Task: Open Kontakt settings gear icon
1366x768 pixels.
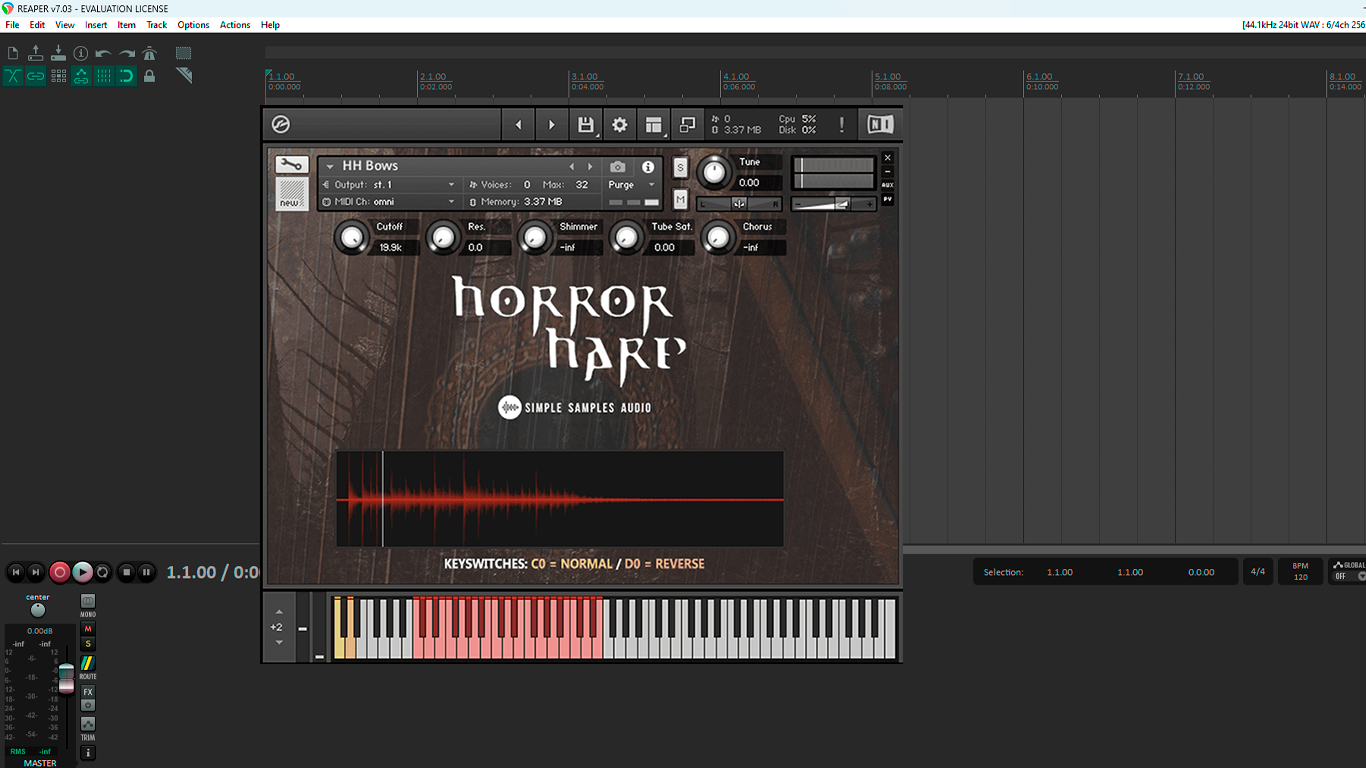Action: [620, 125]
